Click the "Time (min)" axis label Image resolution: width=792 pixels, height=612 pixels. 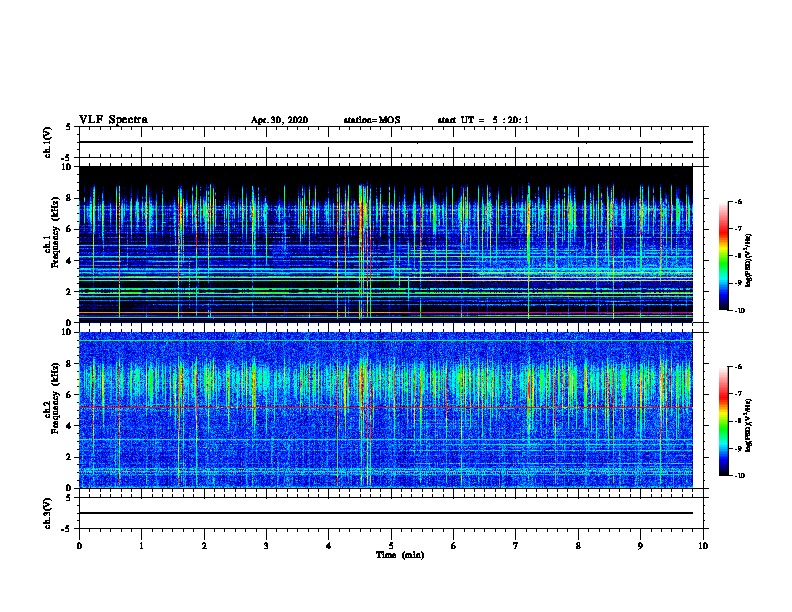(x=400, y=555)
